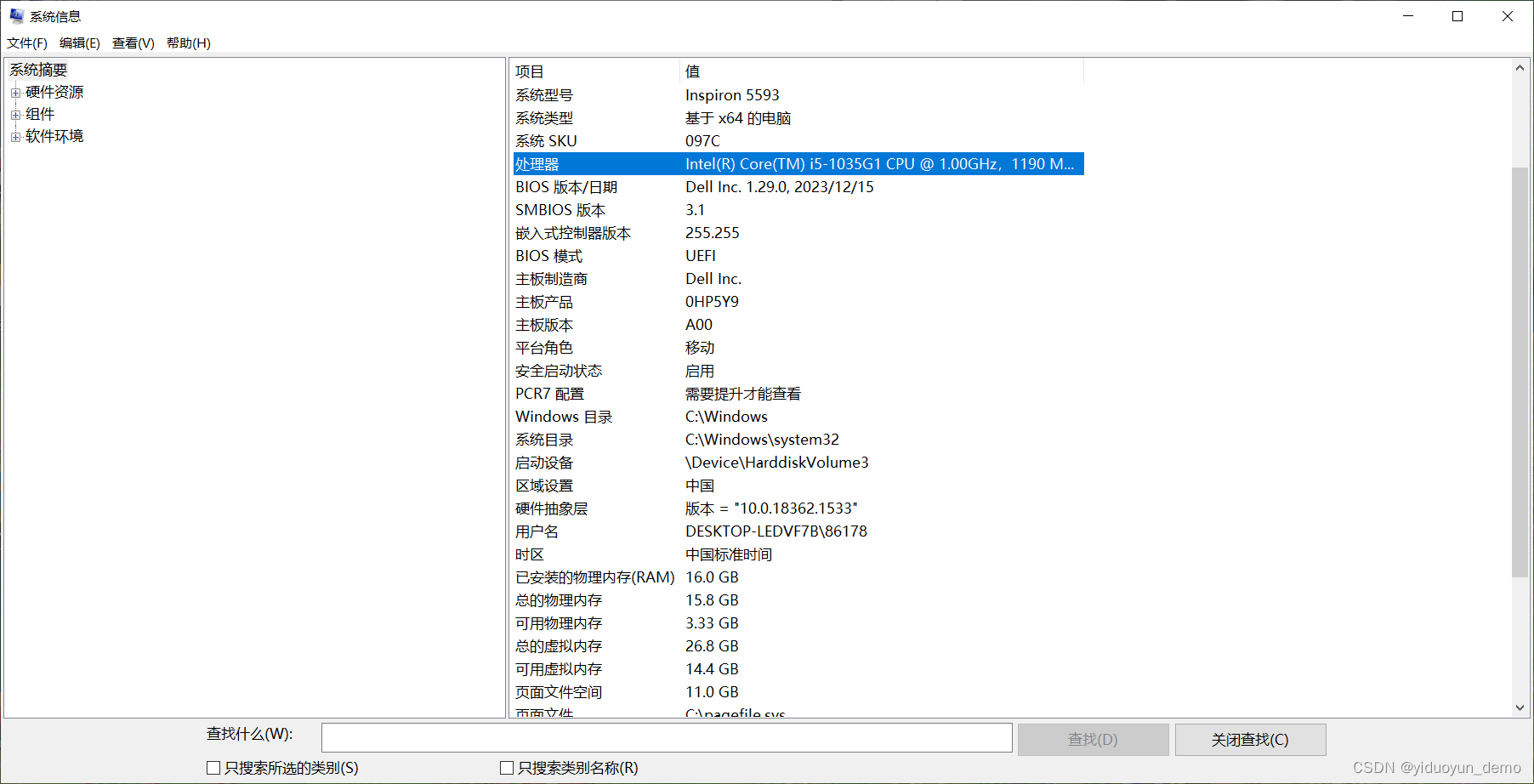
Task: Select the 可用物理内存 row
Action: click(x=798, y=623)
